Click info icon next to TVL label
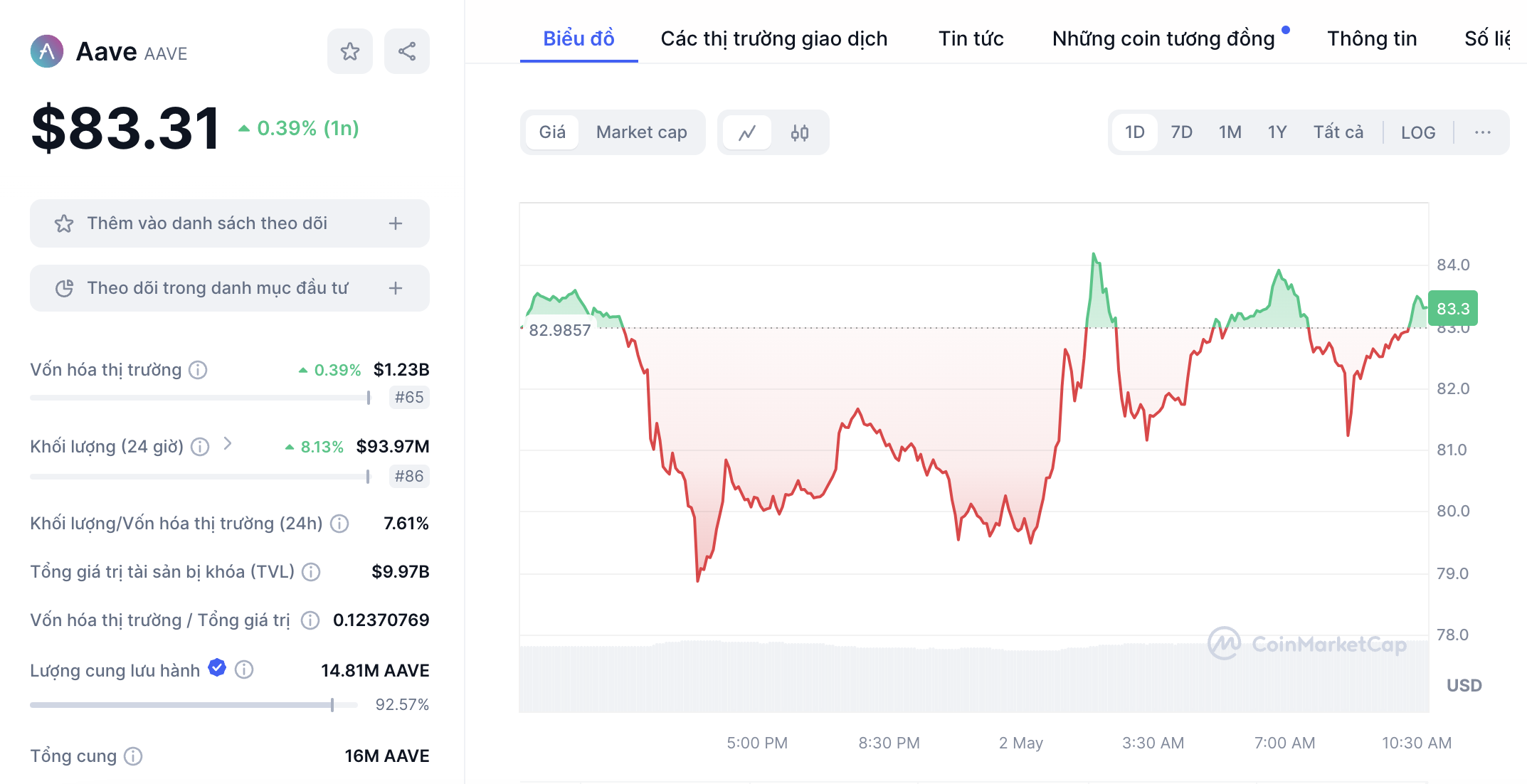The height and width of the screenshot is (784, 1527). pyautogui.click(x=311, y=572)
